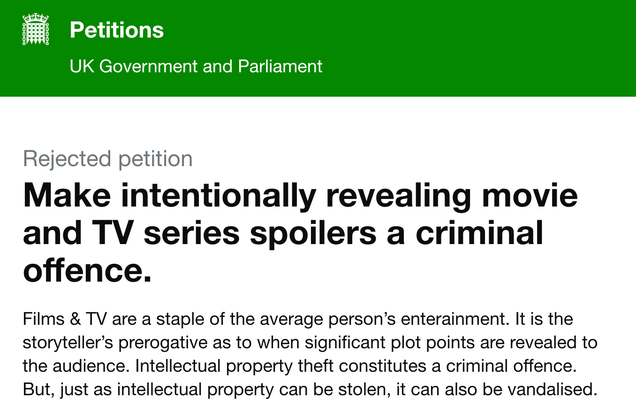Click the Rejected petition status label

coord(107,159)
